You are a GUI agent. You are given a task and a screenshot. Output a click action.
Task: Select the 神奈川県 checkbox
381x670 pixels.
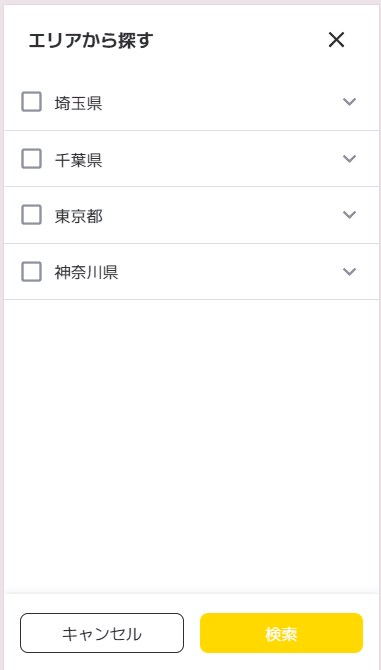click(x=32, y=271)
